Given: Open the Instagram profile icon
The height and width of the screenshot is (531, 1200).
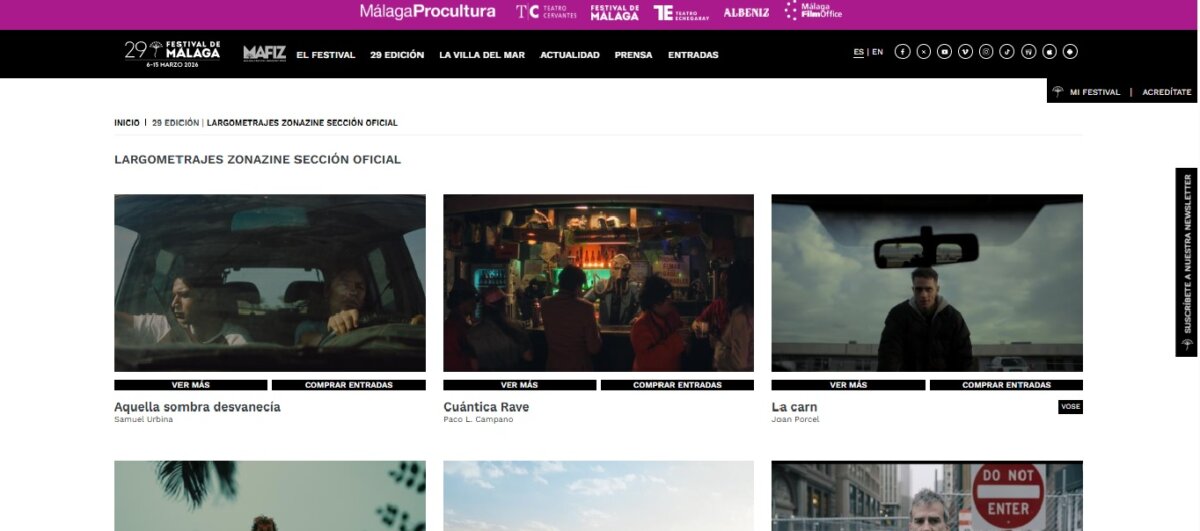Looking at the screenshot, I should click(986, 52).
